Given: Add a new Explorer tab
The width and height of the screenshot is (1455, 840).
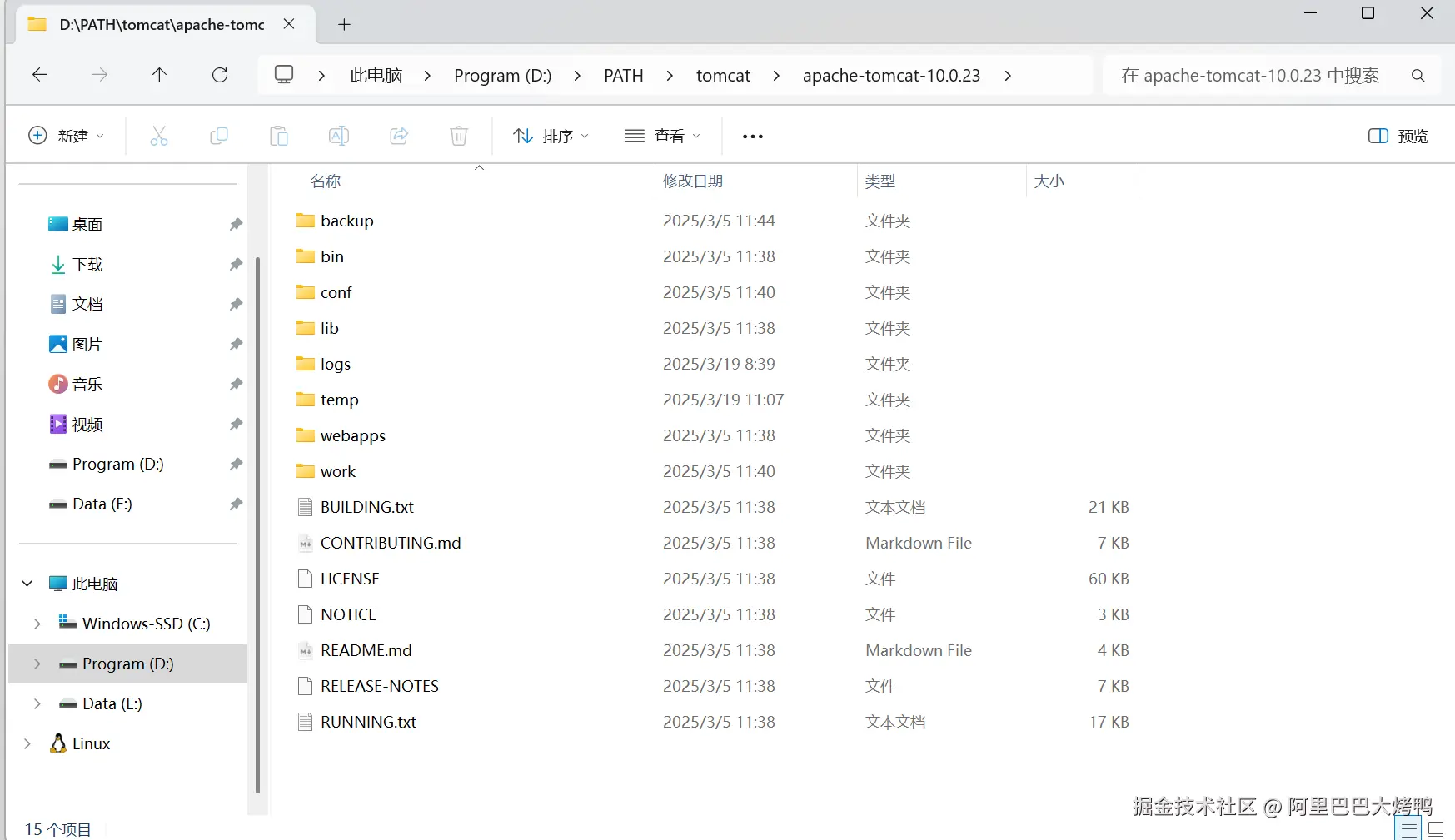Looking at the screenshot, I should click(x=344, y=24).
